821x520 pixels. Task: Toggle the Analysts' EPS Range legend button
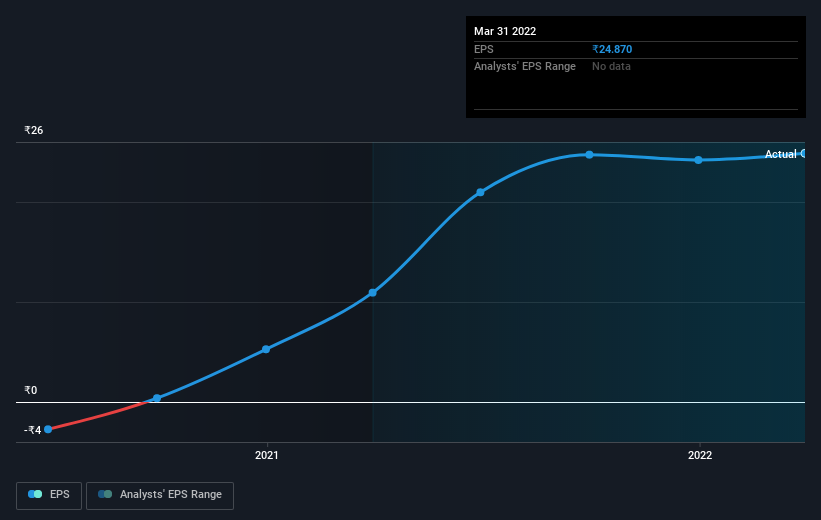pyautogui.click(x=160, y=495)
